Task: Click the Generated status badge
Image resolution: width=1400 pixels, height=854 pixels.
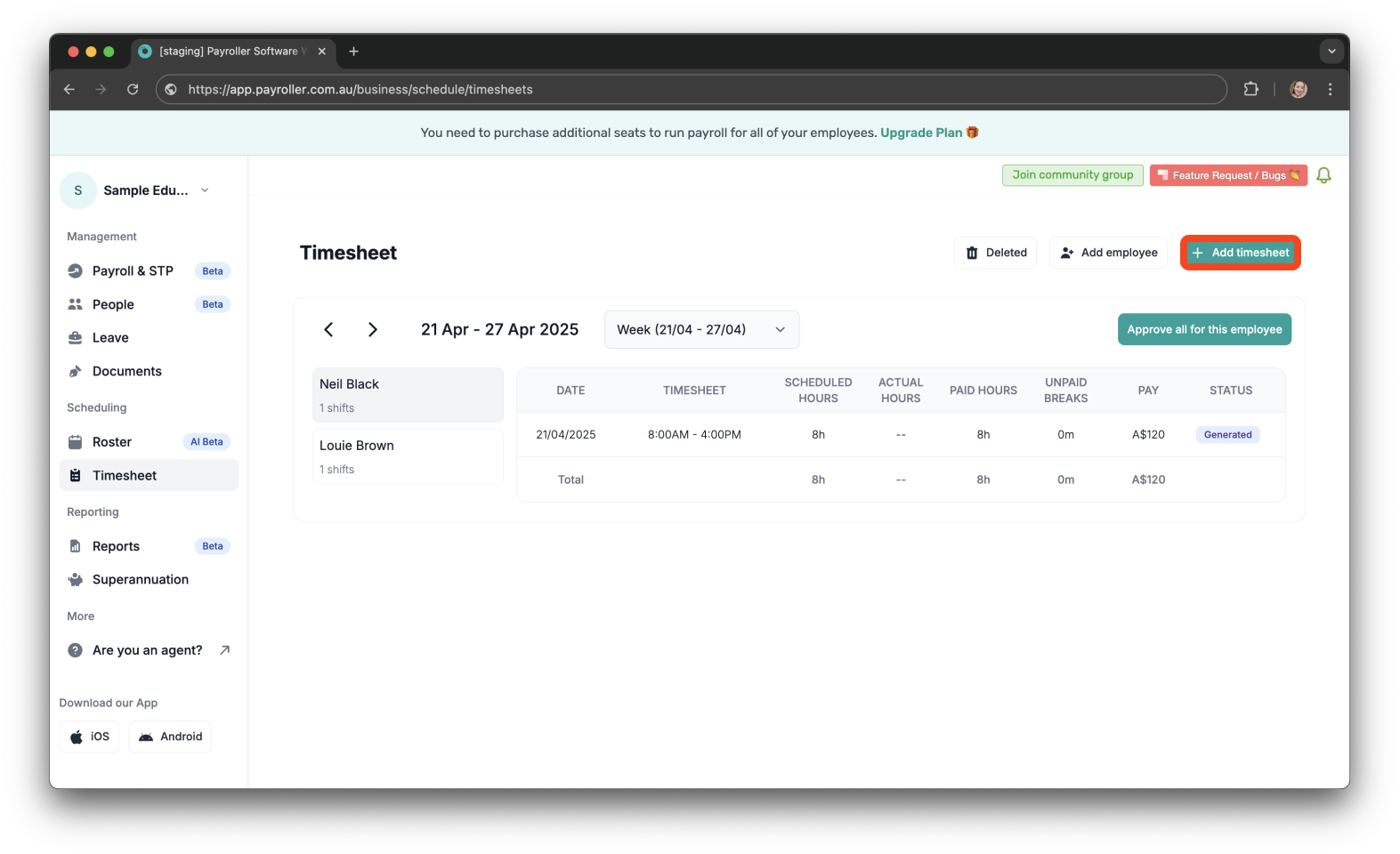Action: [1227, 435]
